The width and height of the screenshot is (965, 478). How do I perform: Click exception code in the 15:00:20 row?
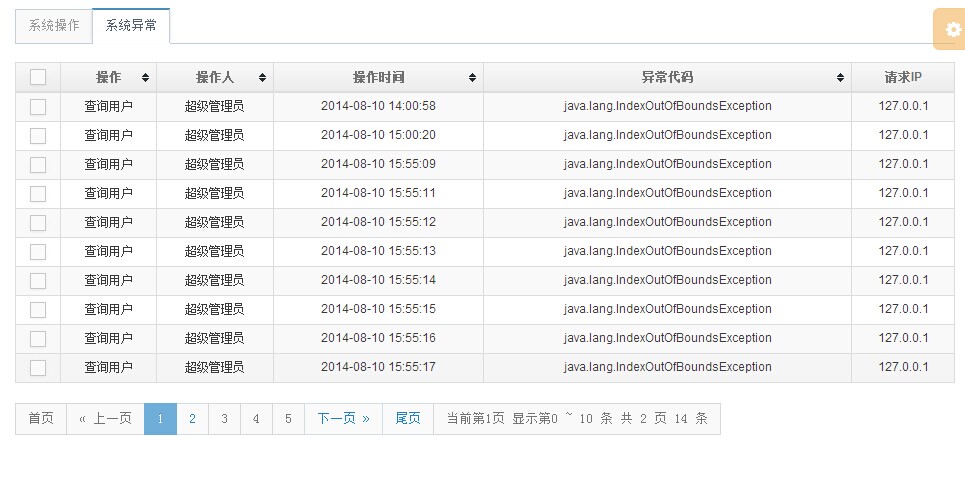pos(667,135)
